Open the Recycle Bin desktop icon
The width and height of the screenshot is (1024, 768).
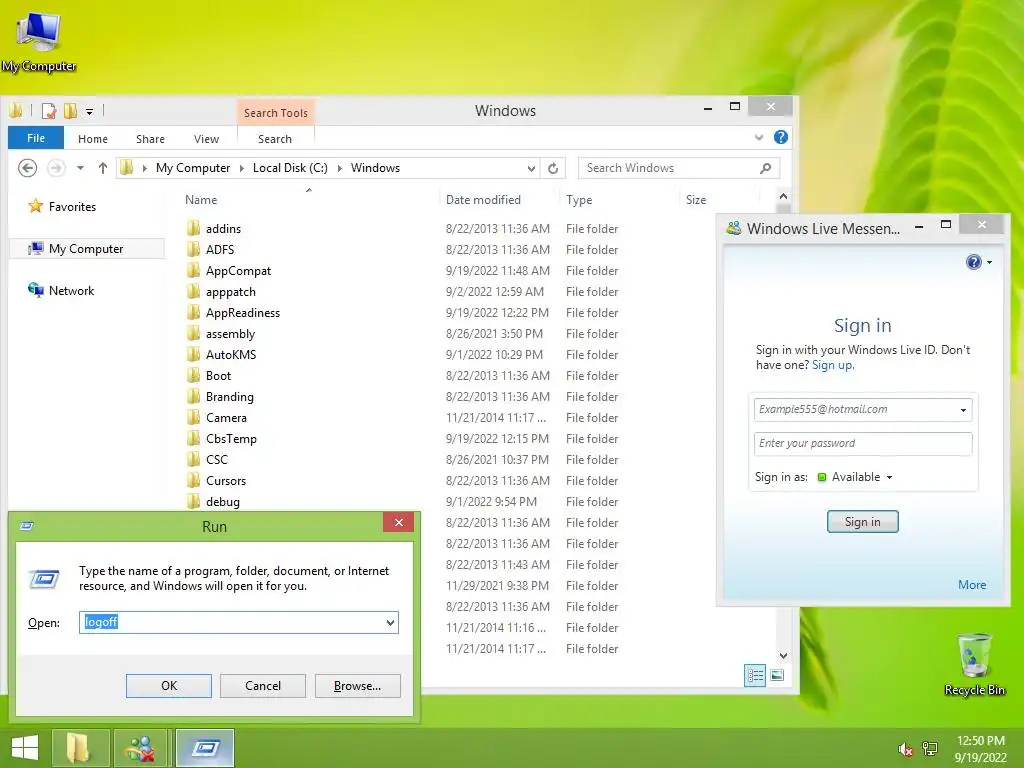pyautogui.click(x=974, y=664)
